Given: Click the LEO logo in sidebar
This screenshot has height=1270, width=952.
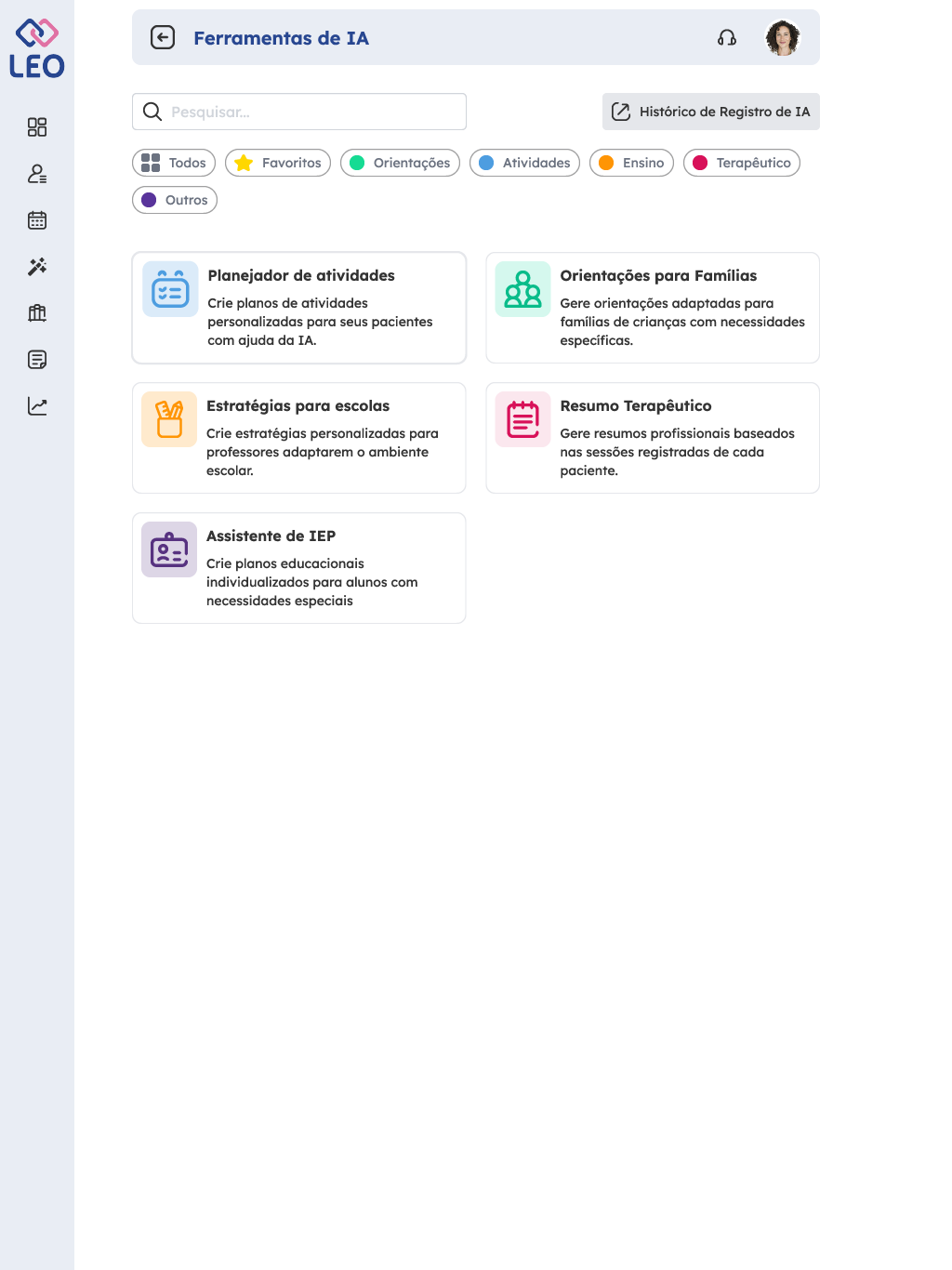Looking at the screenshot, I should (x=37, y=48).
